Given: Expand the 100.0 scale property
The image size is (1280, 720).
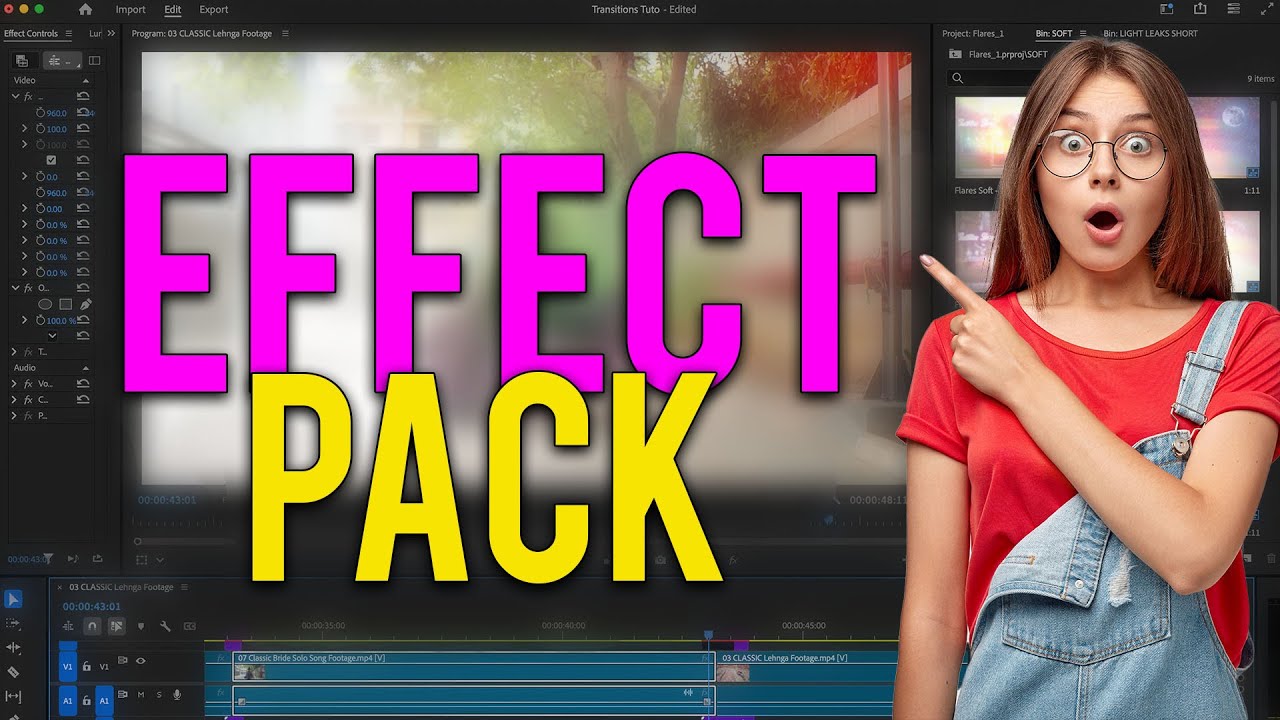Looking at the screenshot, I should [x=25, y=129].
